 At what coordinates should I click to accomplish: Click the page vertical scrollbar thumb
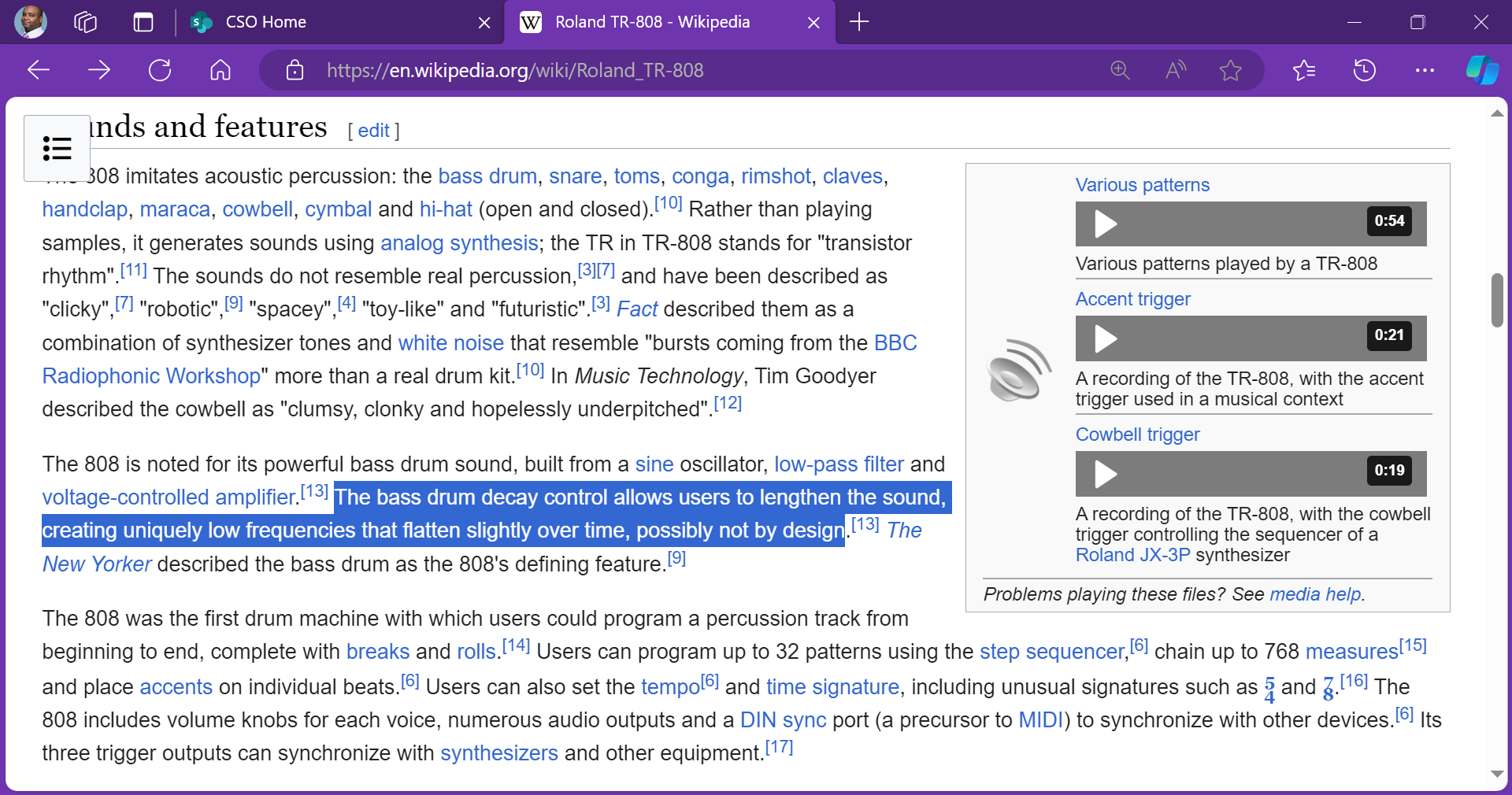click(1497, 300)
